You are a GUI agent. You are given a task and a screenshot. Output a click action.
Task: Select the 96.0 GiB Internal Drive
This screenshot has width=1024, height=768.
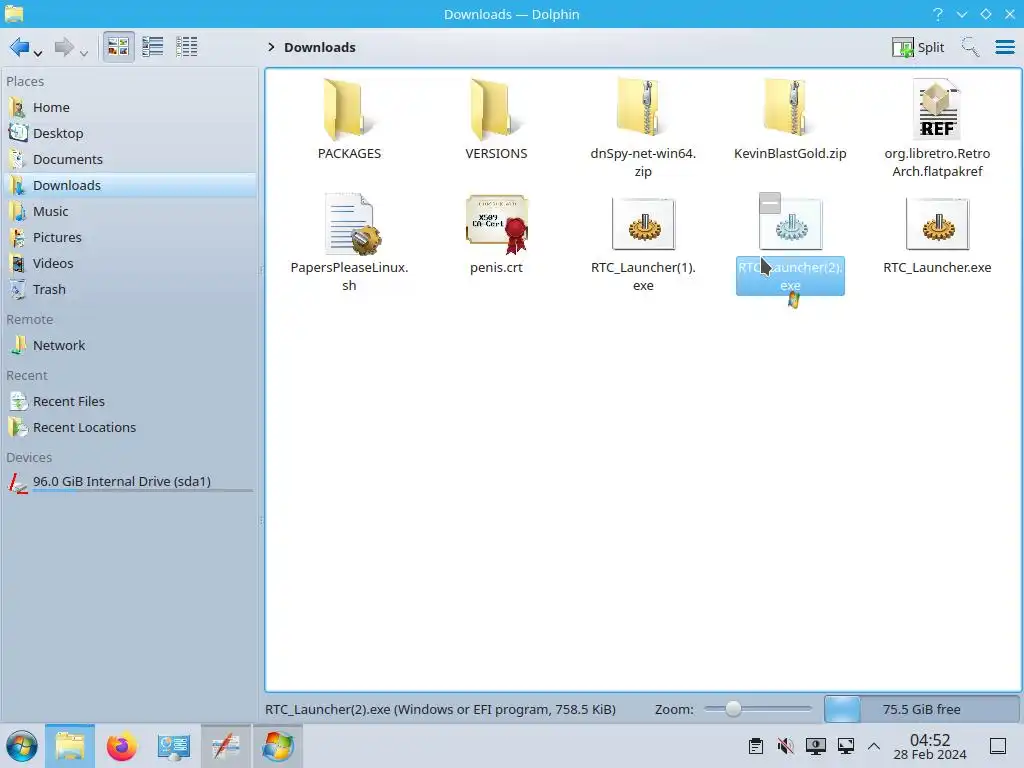tap(130, 482)
